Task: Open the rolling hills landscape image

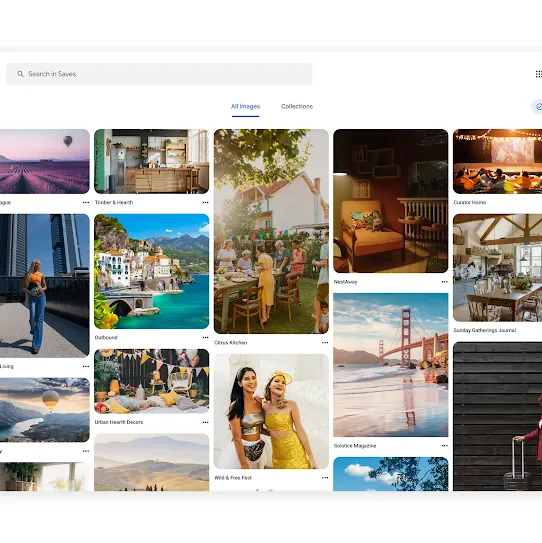Action: click(x=152, y=462)
